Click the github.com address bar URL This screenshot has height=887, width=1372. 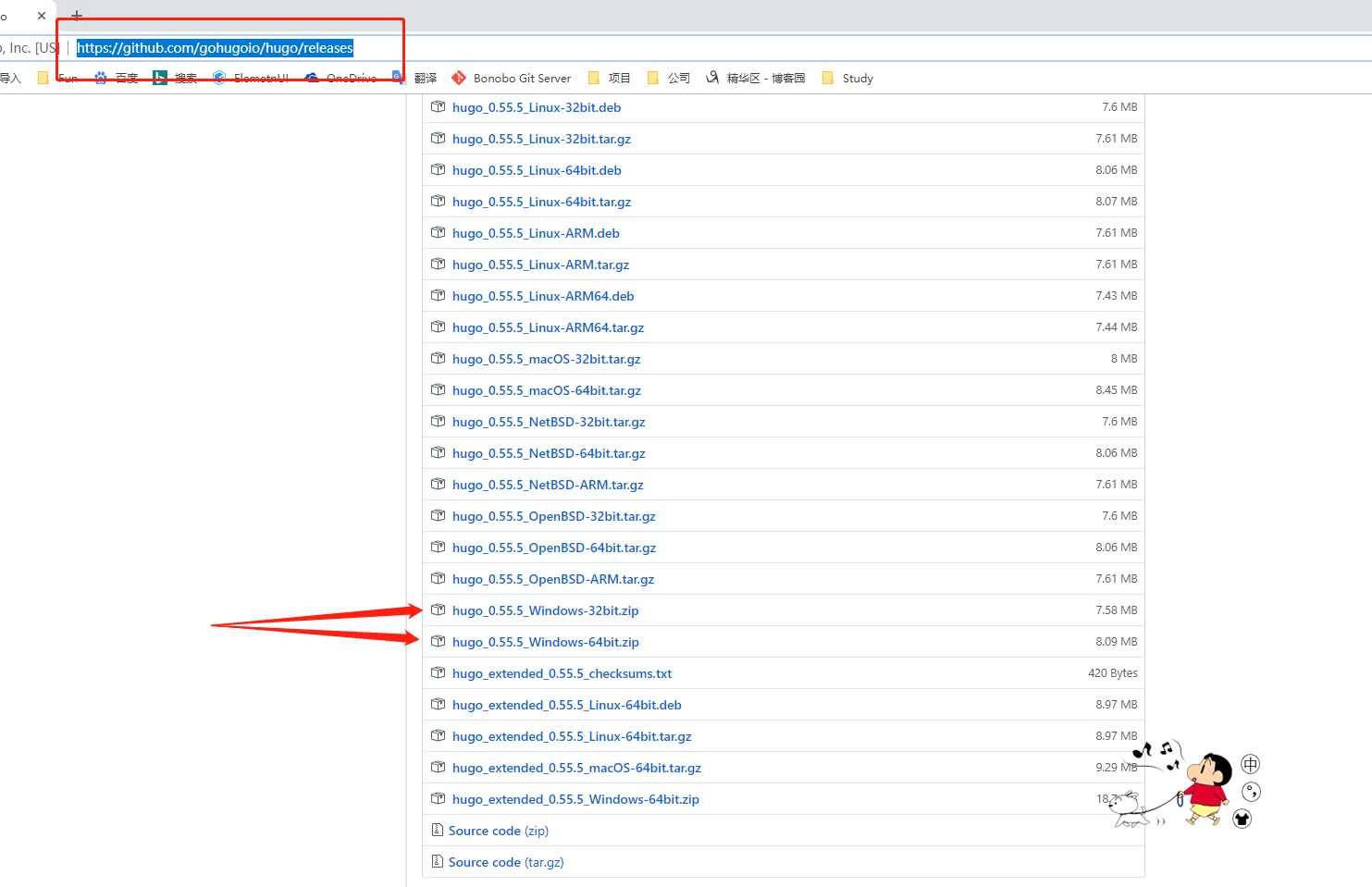pos(215,48)
